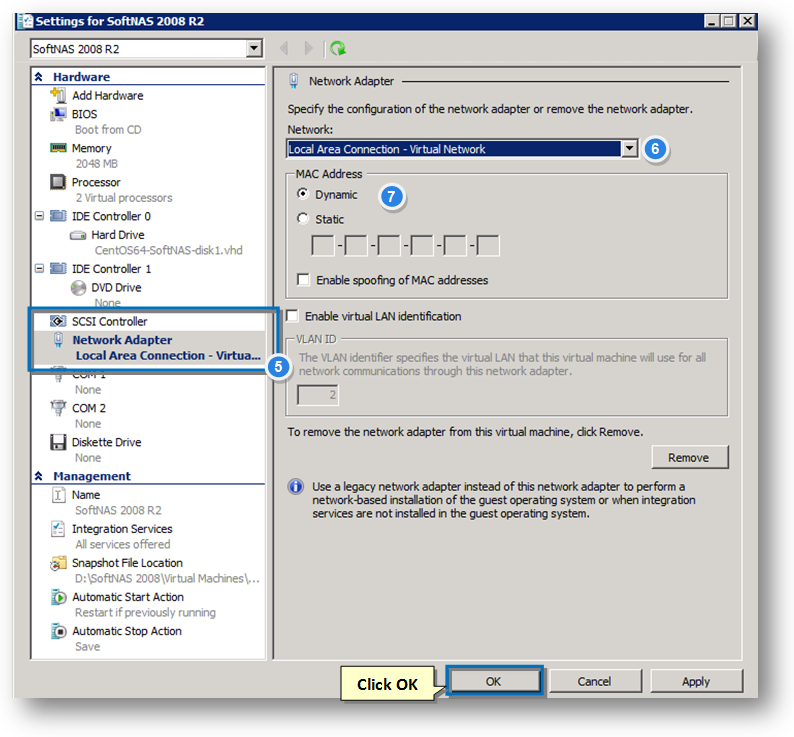Viewport: 794px width, 737px height.
Task: Click the Memory chip icon
Action: tap(58, 147)
